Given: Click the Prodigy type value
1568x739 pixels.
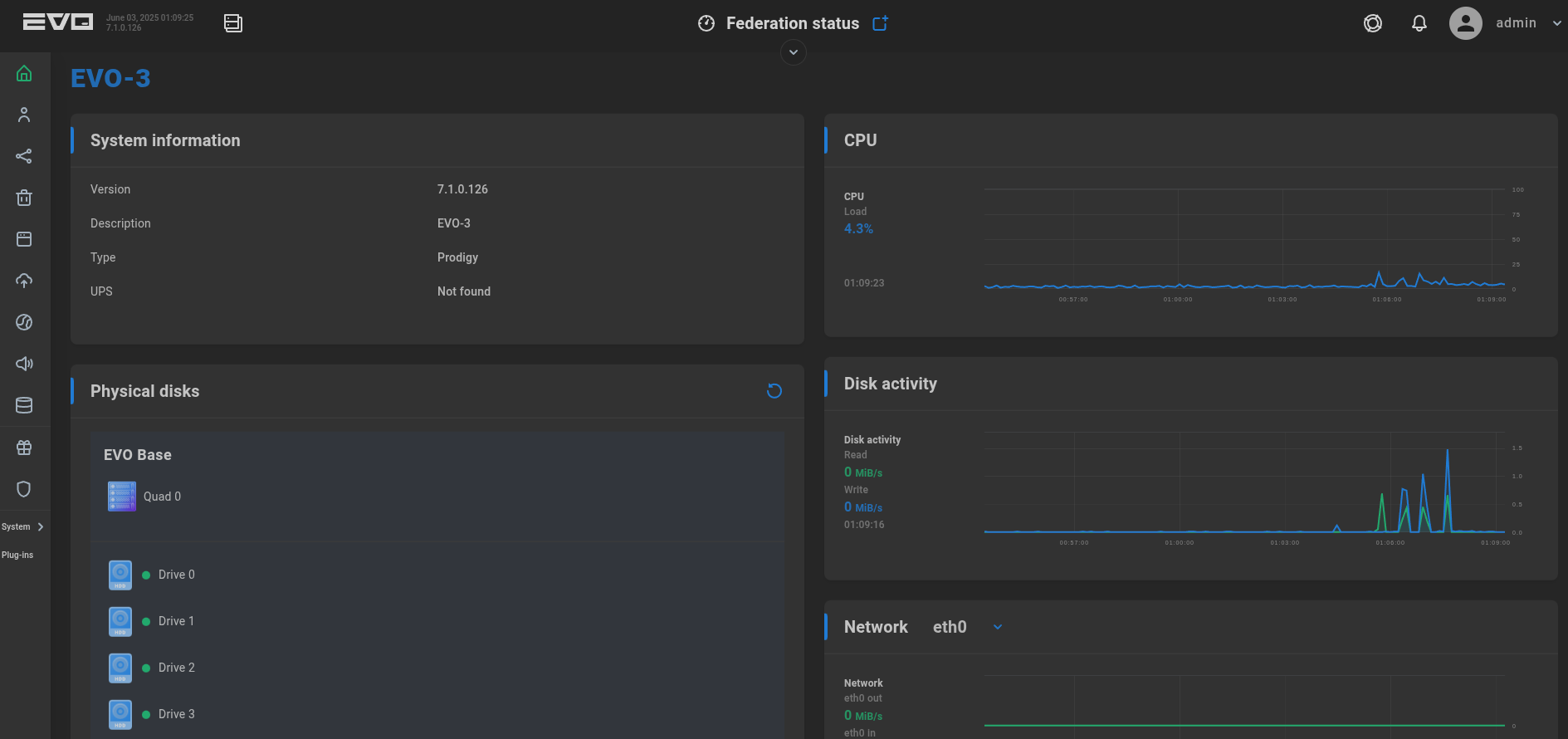Looking at the screenshot, I should [x=457, y=257].
